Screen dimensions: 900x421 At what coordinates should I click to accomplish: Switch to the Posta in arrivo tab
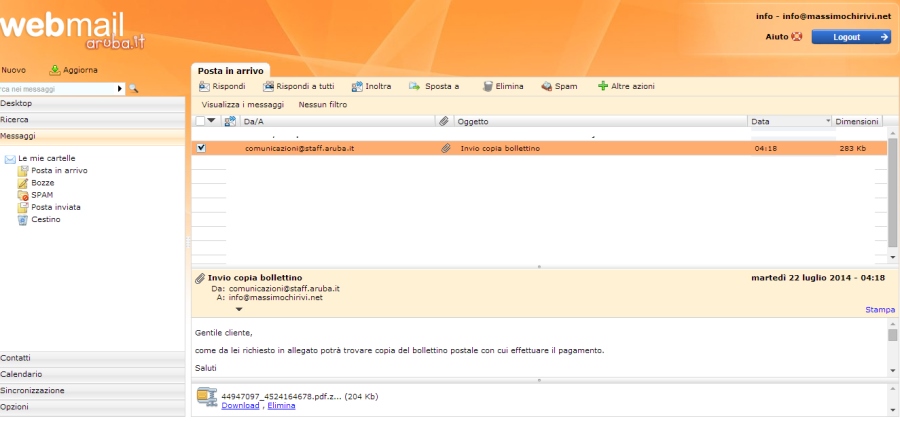230,71
